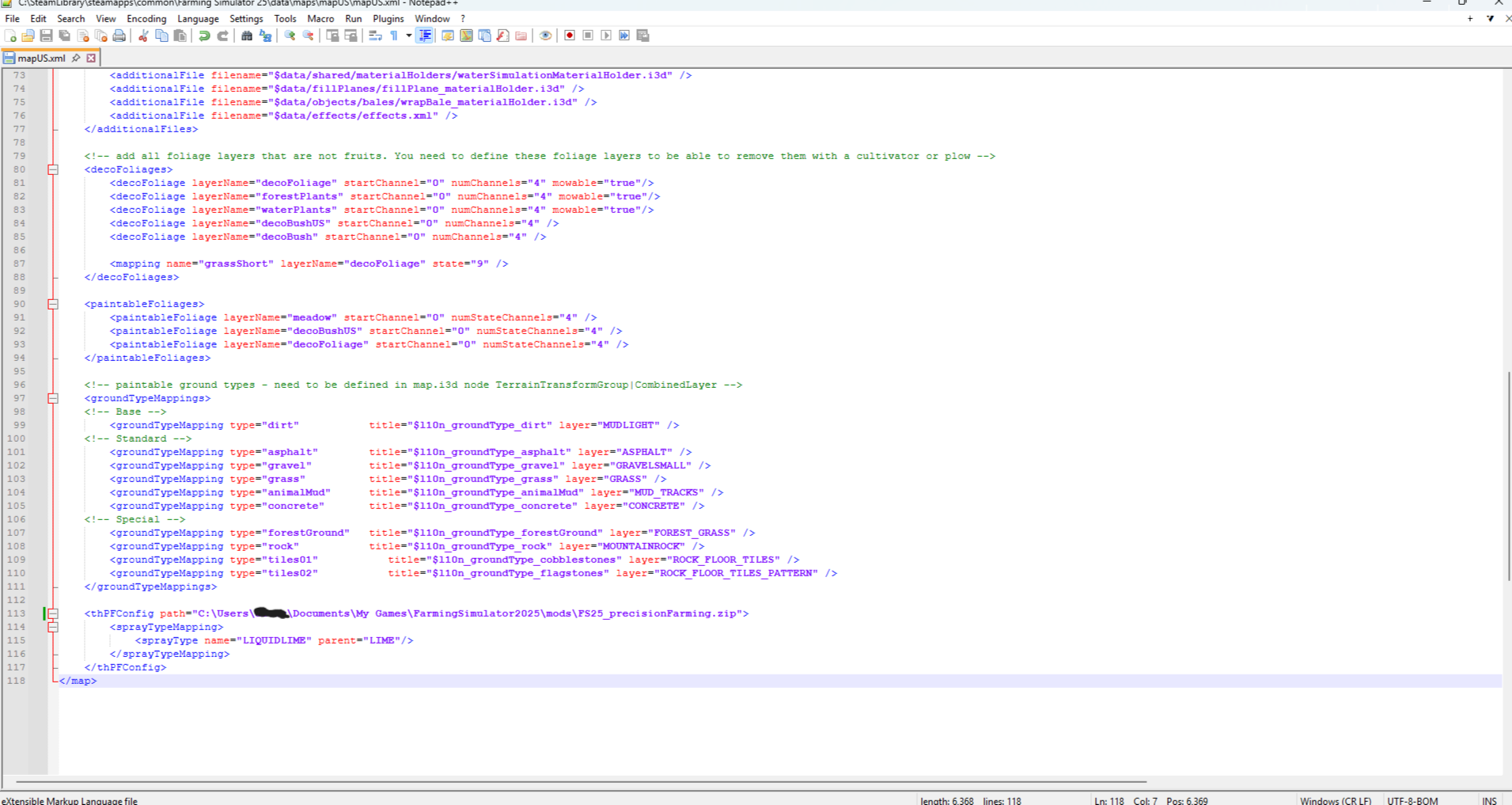Viewport: 1512px width, 805px height.
Task: Print the file using the printer icon
Action: (119, 36)
